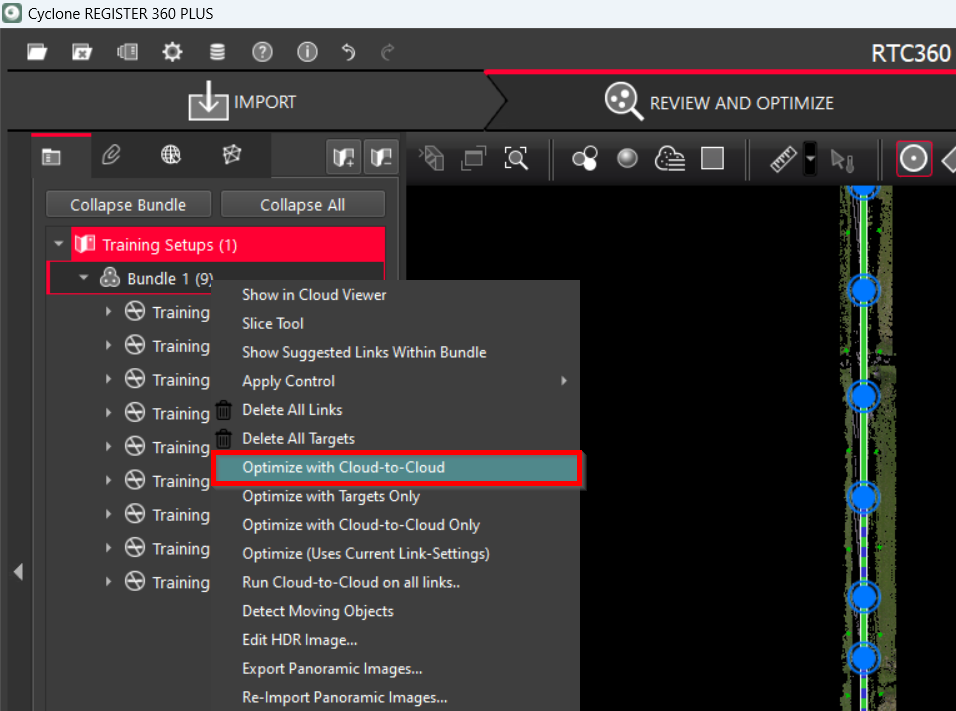This screenshot has width=956, height=711.
Task: Open the globe tab icon in side panel
Action: coord(171,155)
